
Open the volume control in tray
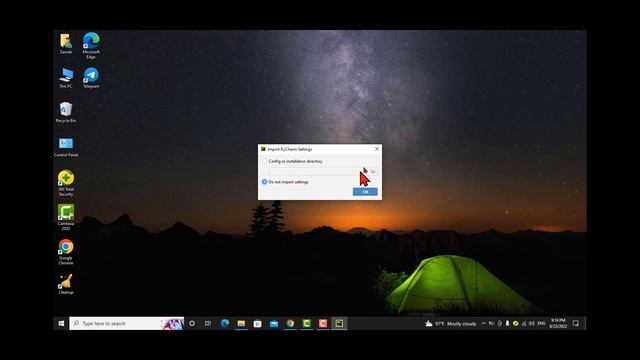click(x=532, y=323)
